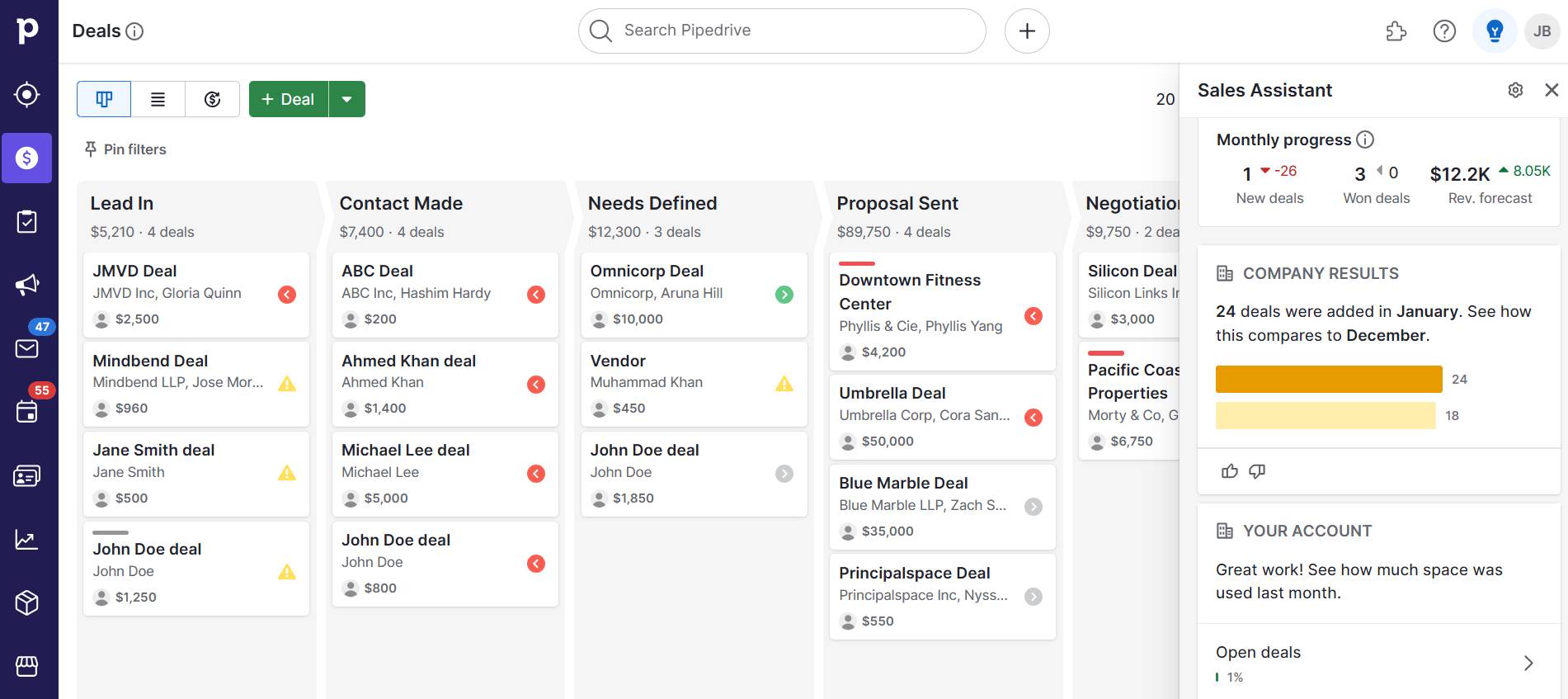
Task: Open Campaigns megaphone sidebar icon
Action: click(x=26, y=285)
